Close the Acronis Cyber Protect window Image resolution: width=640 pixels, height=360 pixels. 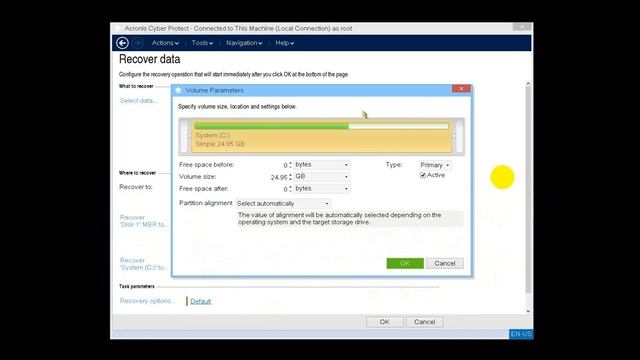tap(522, 27)
